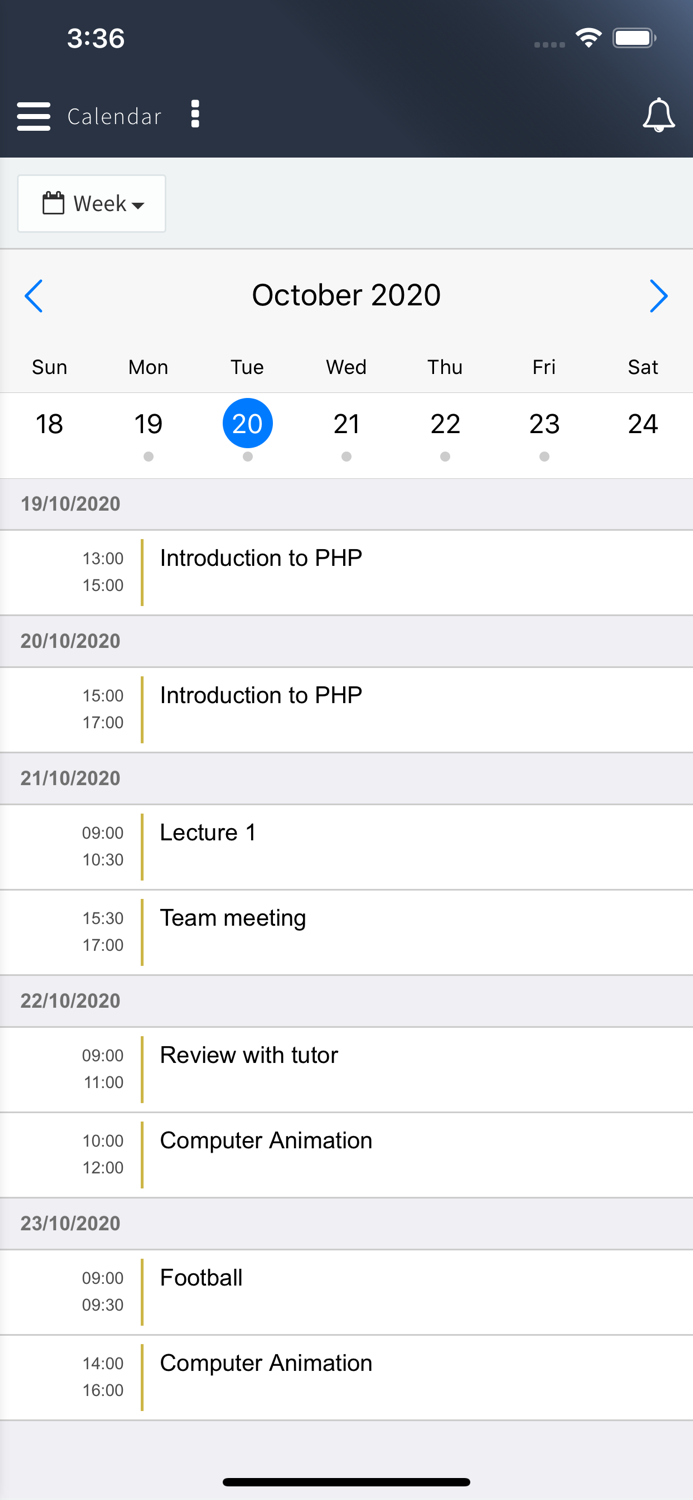Open notifications bell icon
Screen dimensions: 693x1500
pos(658,116)
